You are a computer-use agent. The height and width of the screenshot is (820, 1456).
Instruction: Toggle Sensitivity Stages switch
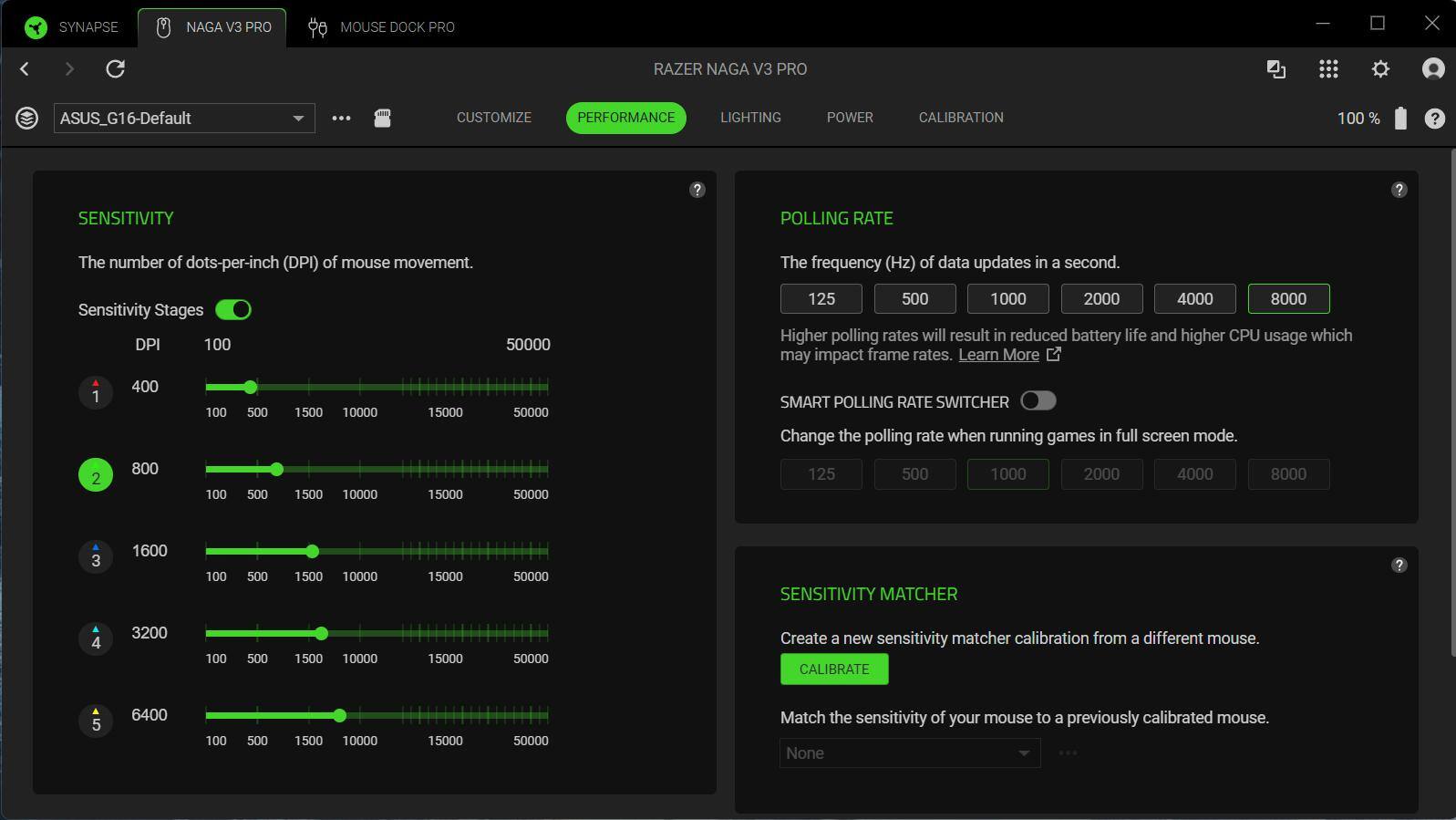point(233,310)
